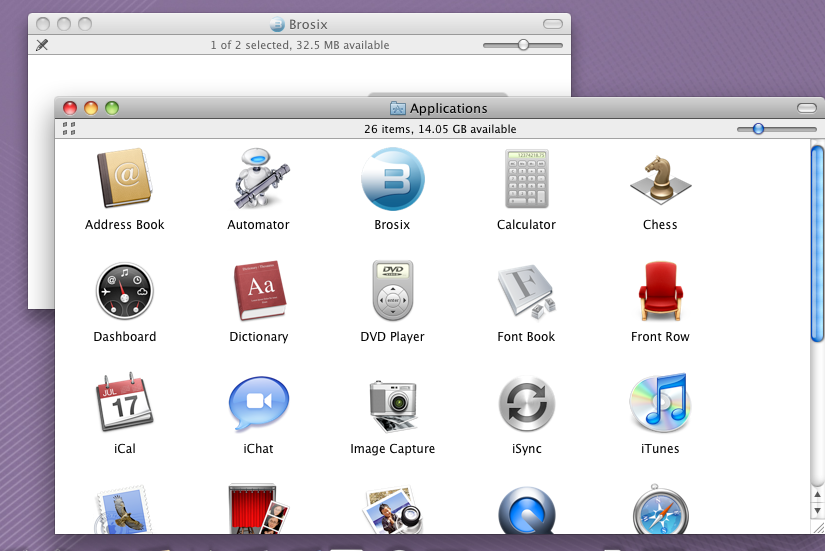Select the QuickTime Player blue Q icon
The width and height of the screenshot is (825, 551).
(x=527, y=510)
